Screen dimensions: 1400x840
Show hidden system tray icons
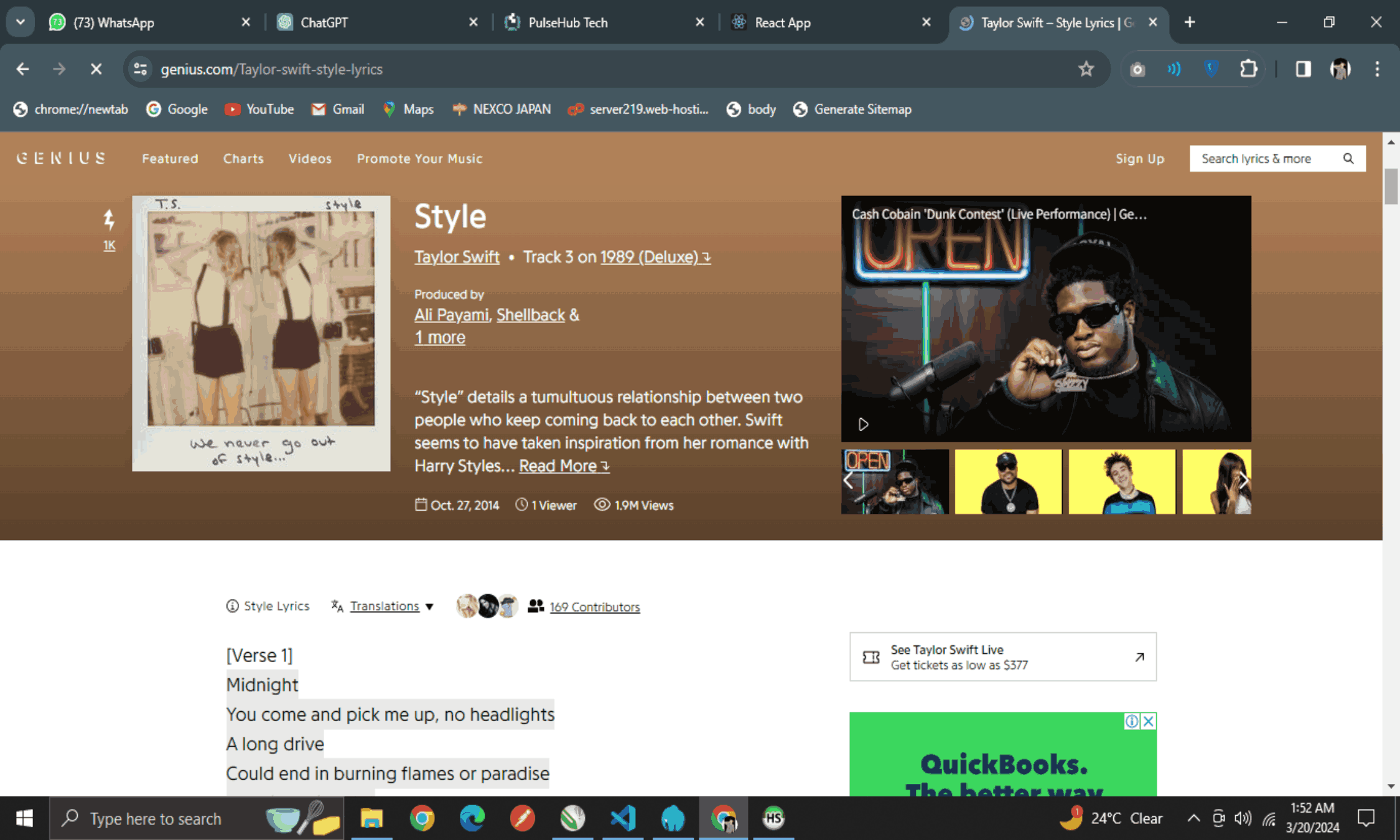(1193, 818)
